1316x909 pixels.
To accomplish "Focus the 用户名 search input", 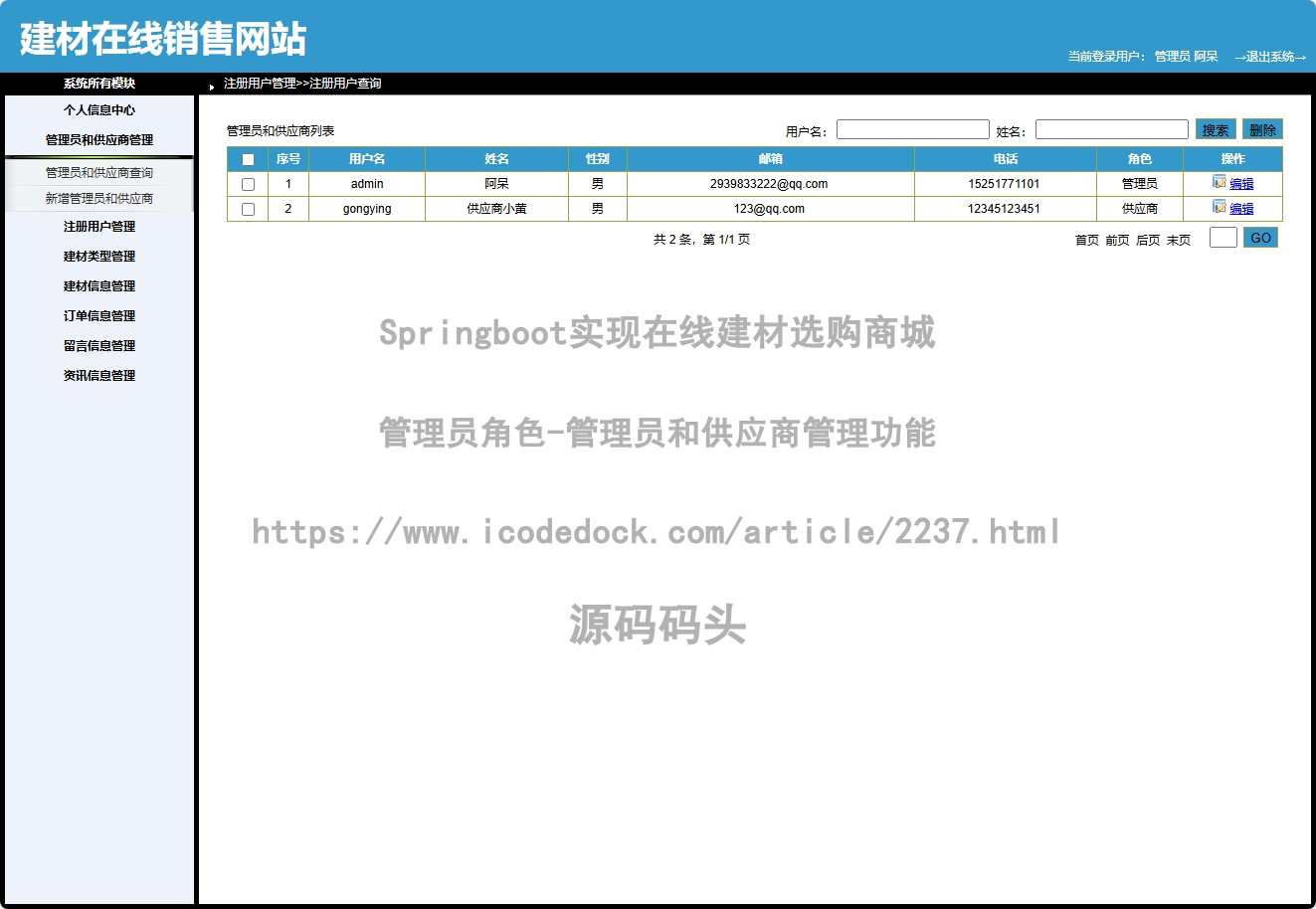I will [913, 129].
